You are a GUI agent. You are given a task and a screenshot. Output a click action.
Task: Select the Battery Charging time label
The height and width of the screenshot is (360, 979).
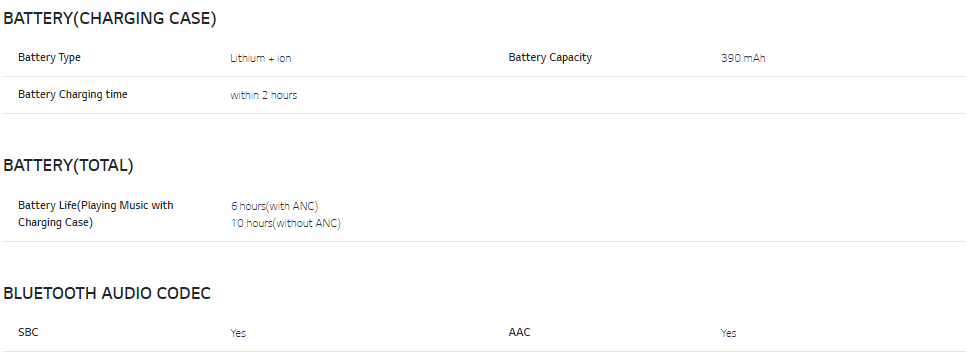[x=72, y=95]
